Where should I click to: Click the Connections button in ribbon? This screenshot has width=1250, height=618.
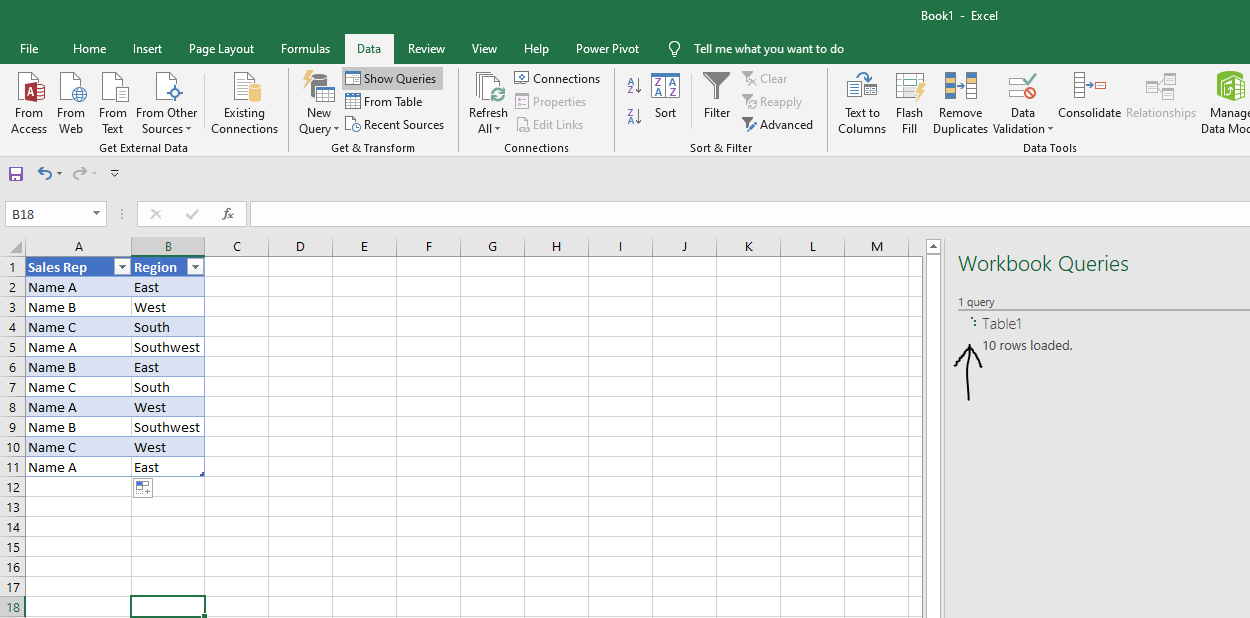(557, 79)
